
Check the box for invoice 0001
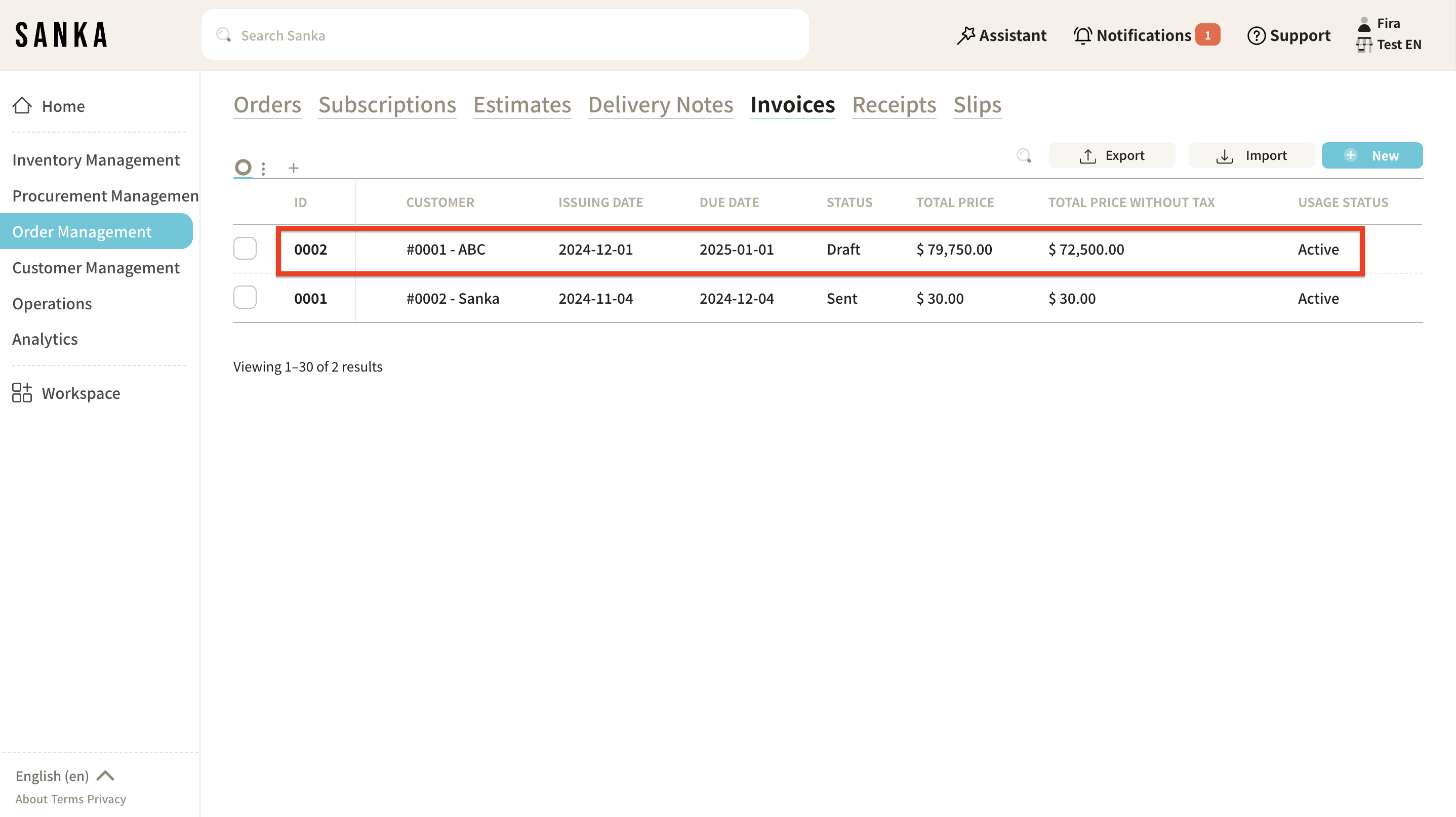pos(245,298)
